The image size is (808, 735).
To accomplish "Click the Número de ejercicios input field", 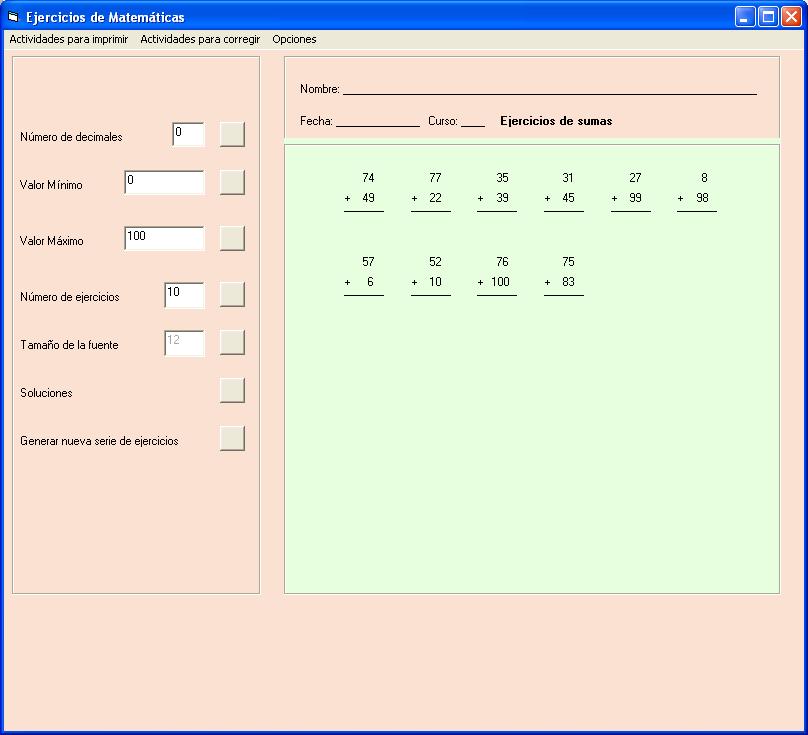I will point(184,295).
